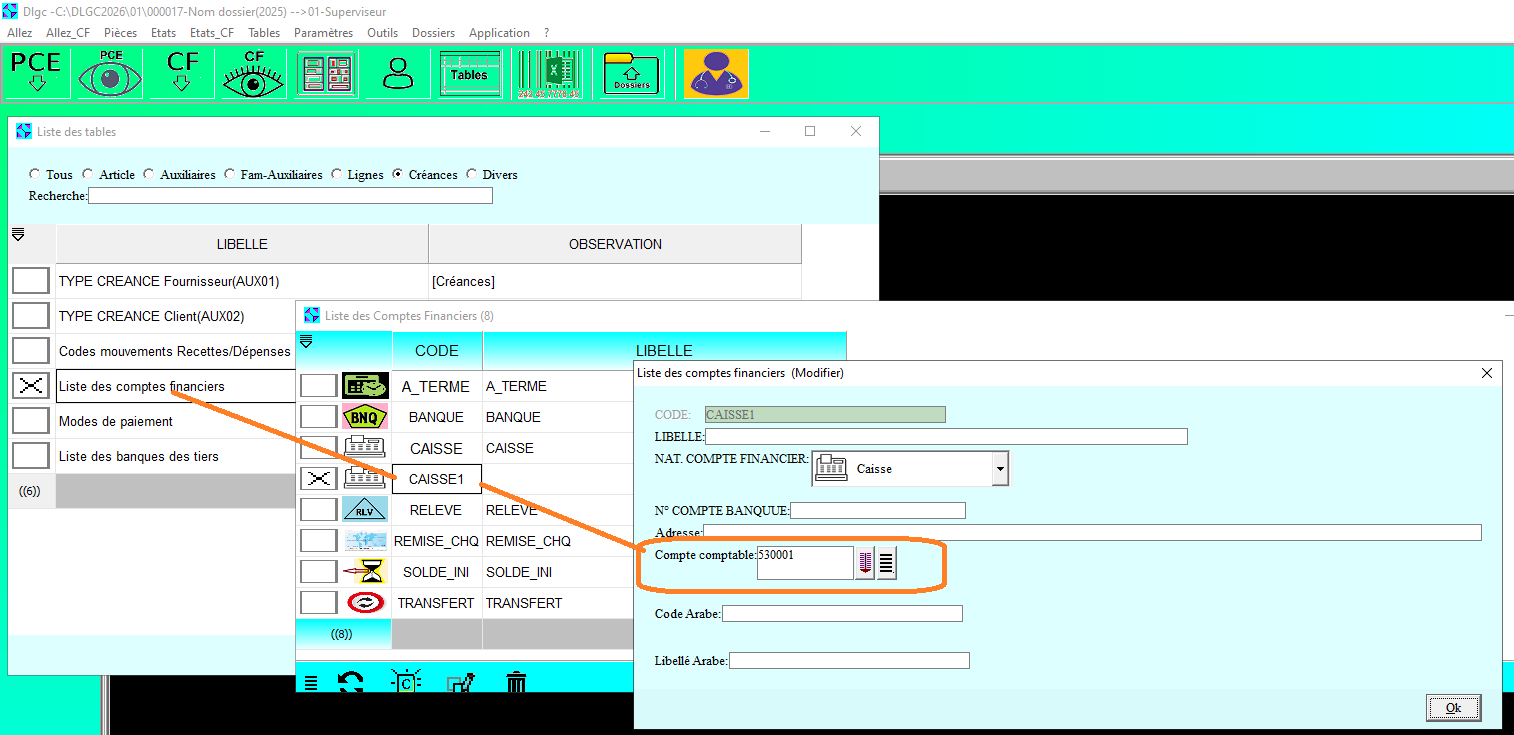Click the refresh arrows icon at bottom
Image resolution: width=1514 pixels, height=735 pixels.
click(x=351, y=683)
